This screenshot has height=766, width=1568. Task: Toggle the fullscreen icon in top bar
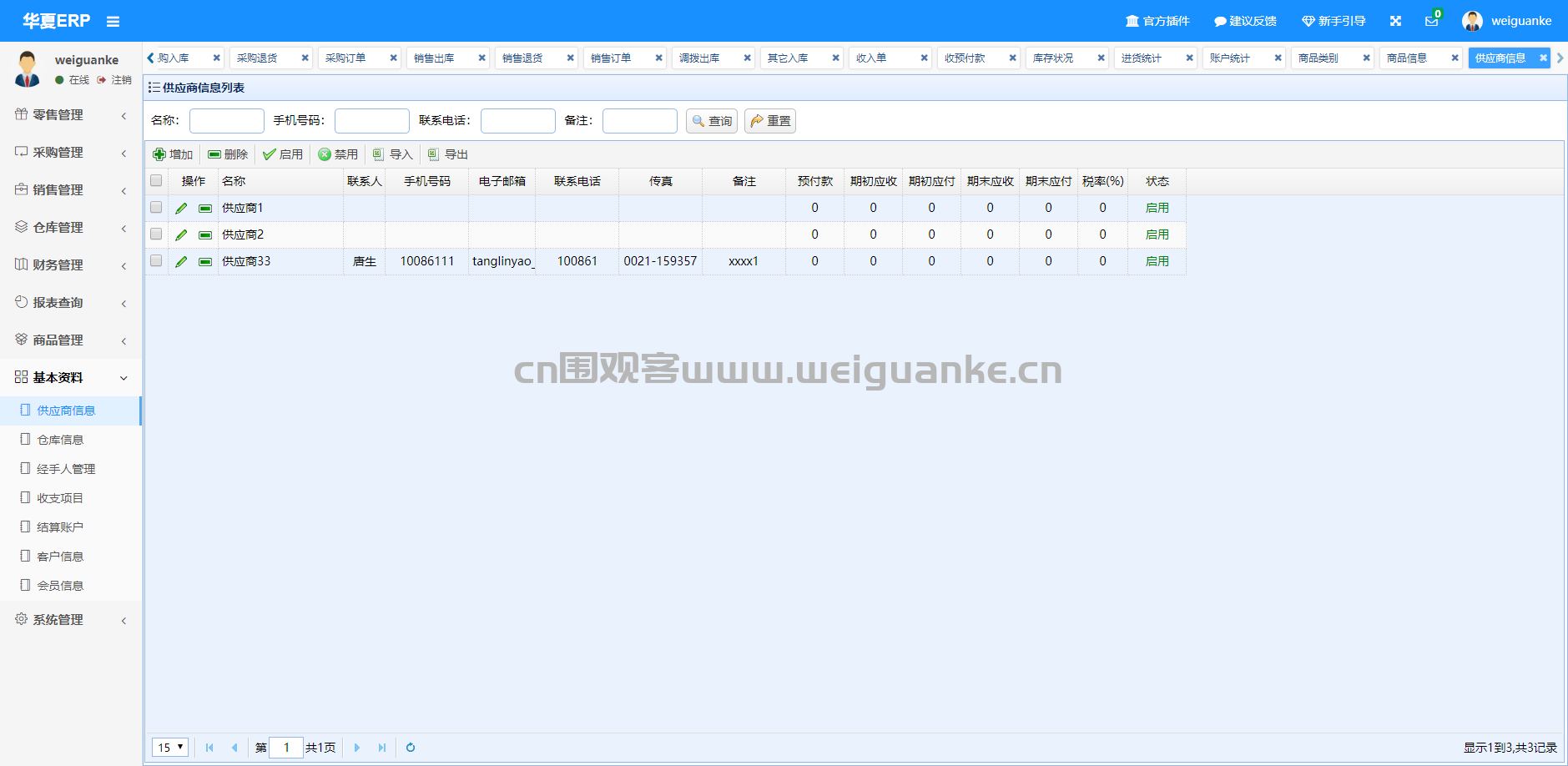1395,21
